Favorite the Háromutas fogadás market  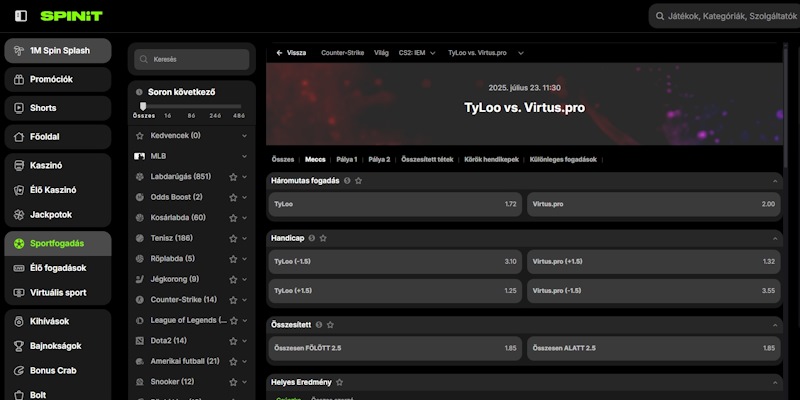[359, 181]
